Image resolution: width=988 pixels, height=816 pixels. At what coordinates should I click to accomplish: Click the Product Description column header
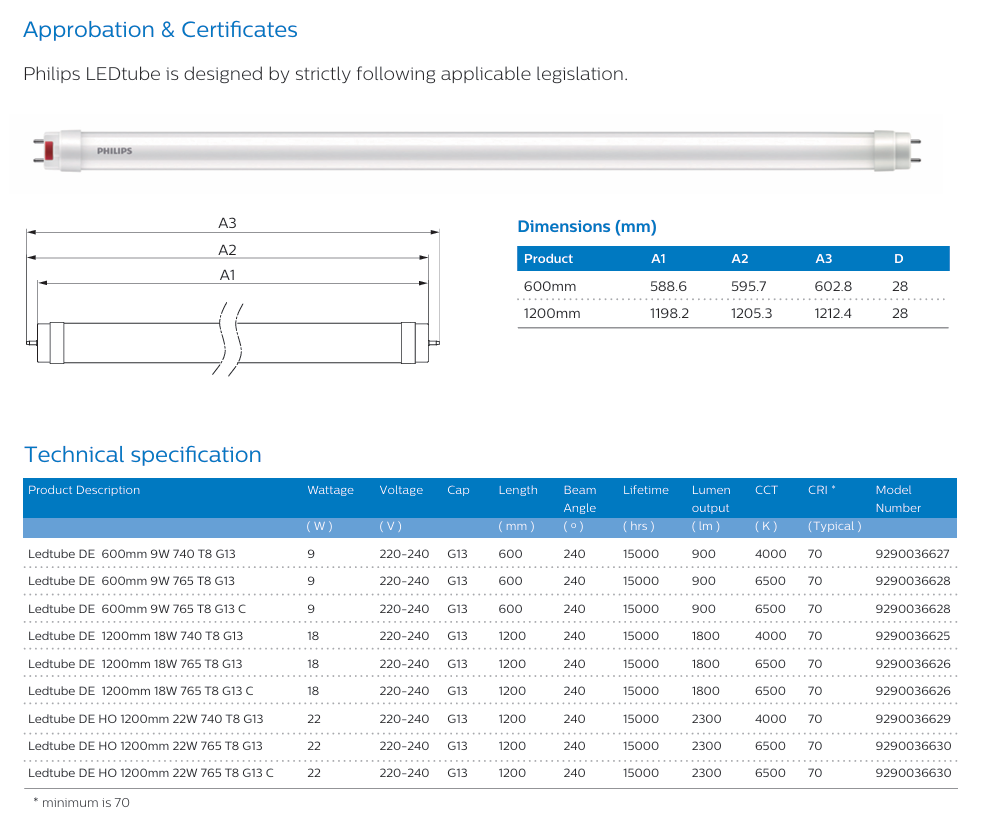tap(84, 490)
